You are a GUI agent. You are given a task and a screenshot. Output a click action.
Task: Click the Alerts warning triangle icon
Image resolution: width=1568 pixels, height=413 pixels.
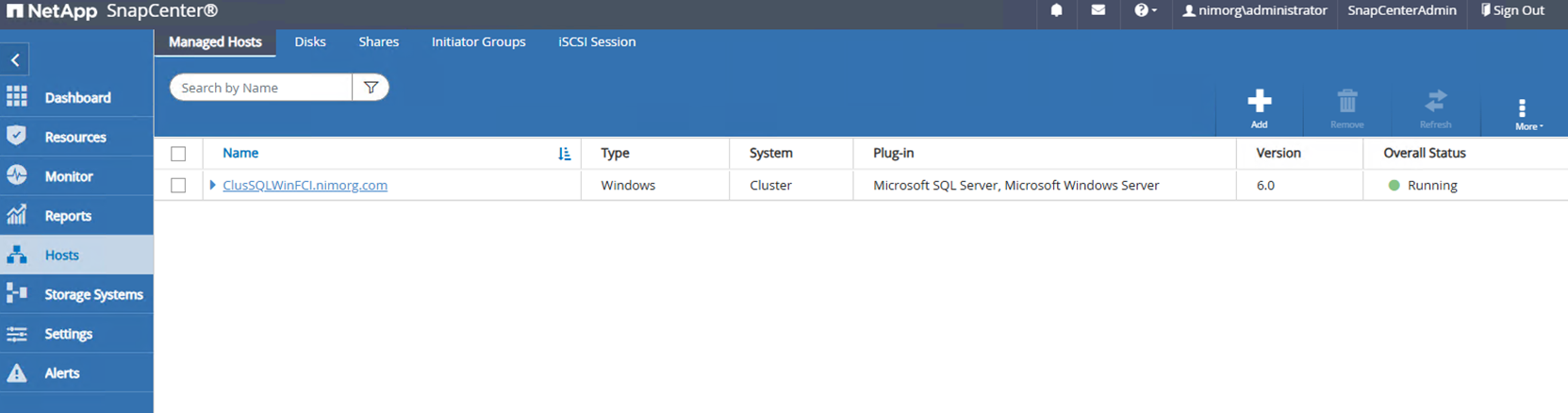pyautogui.click(x=17, y=373)
